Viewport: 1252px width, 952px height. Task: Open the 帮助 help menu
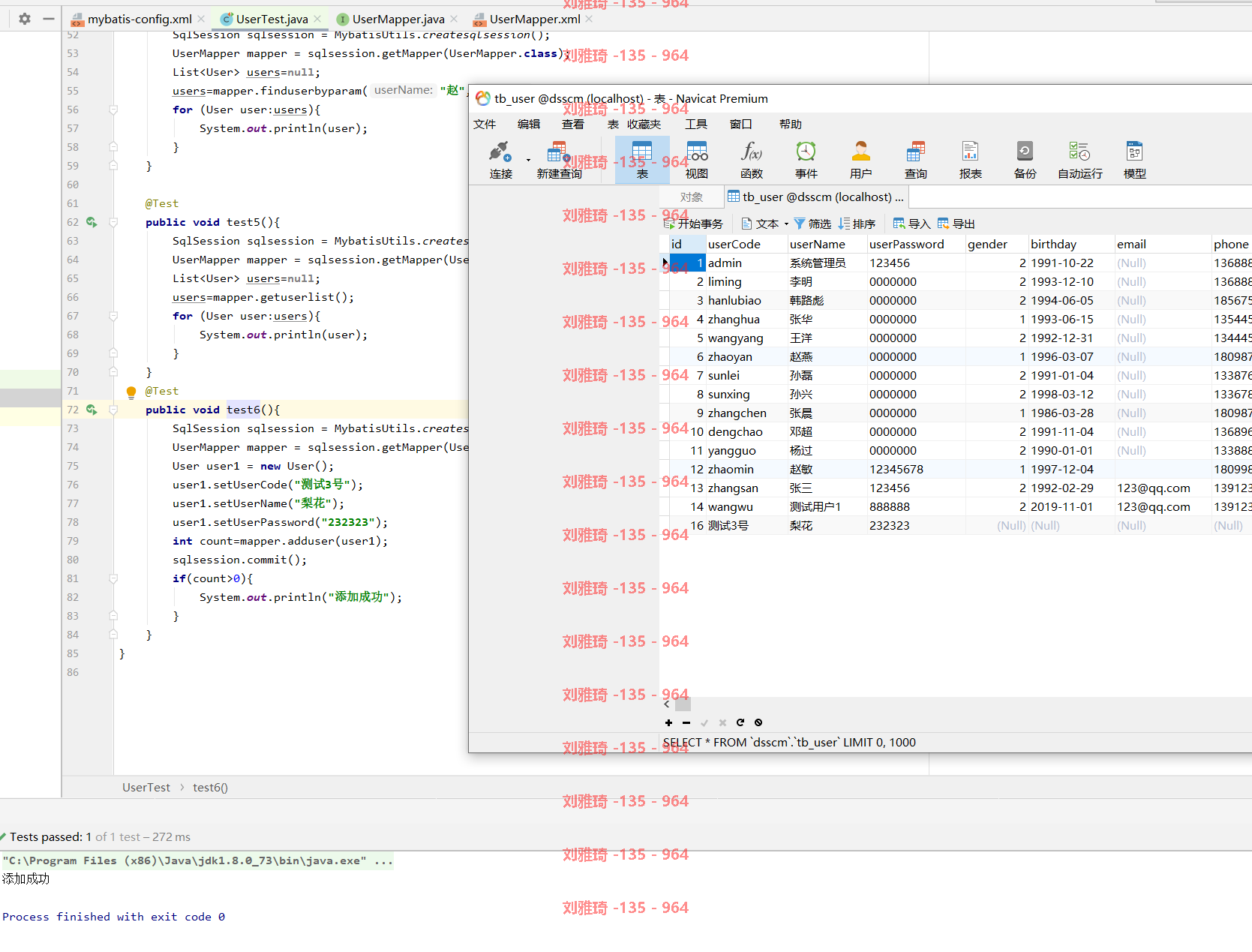pyautogui.click(x=791, y=124)
